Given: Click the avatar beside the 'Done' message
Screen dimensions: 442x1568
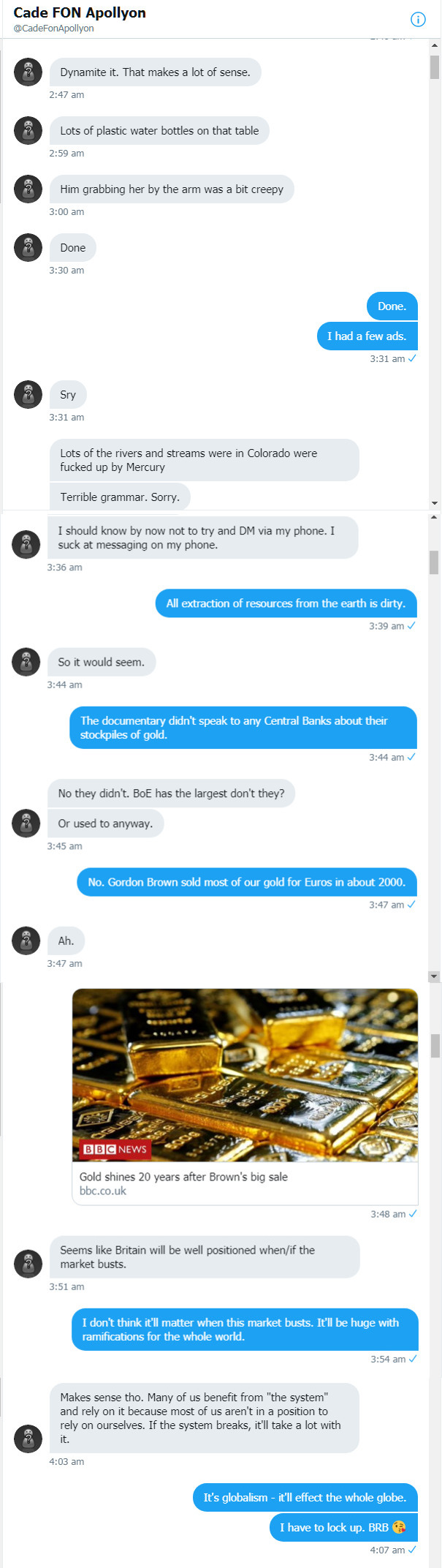Looking at the screenshot, I should click(28, 247).
